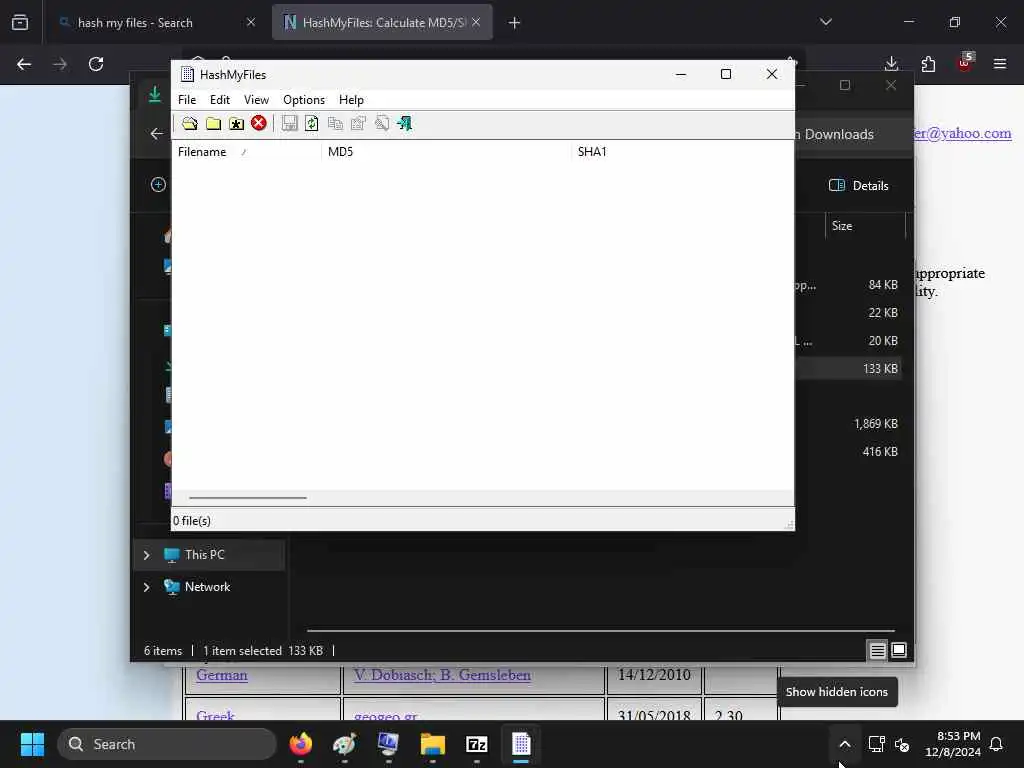
Task: Open the V. Dobiasch; B. Gemsleben link
Action: (x=442, y=676)
